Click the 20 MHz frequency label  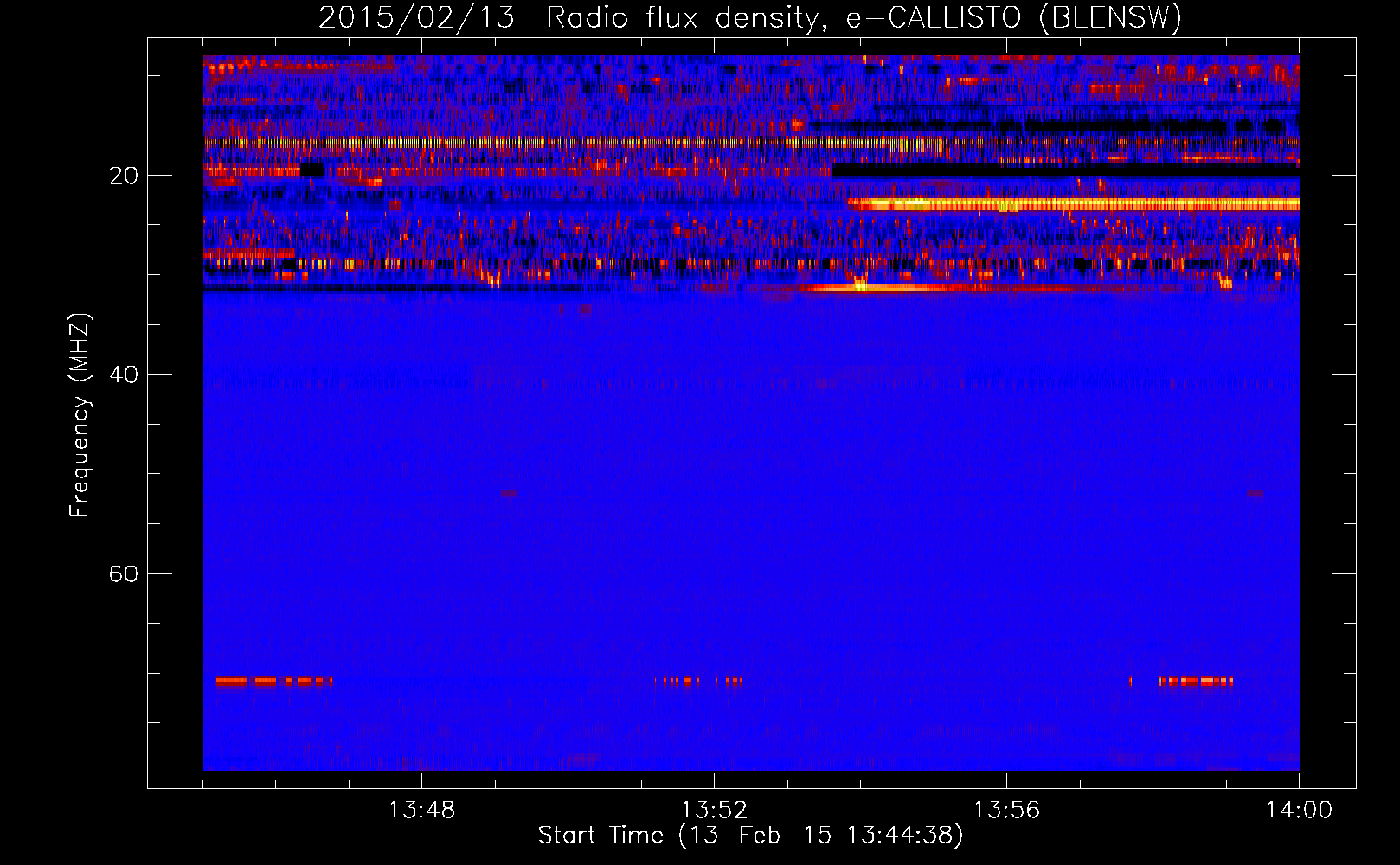coord(124,176)
